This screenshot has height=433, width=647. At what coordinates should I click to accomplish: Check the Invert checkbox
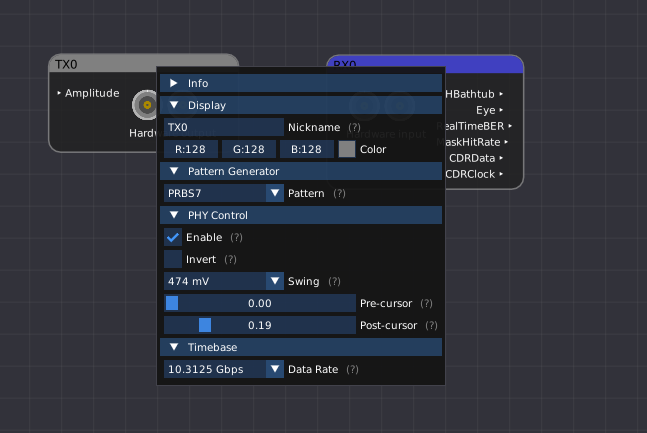pos(173,259)
